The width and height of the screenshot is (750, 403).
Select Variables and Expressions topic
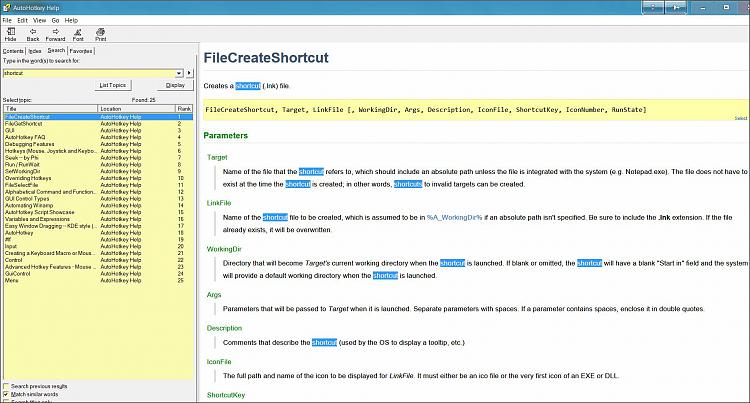coord(98,219)
